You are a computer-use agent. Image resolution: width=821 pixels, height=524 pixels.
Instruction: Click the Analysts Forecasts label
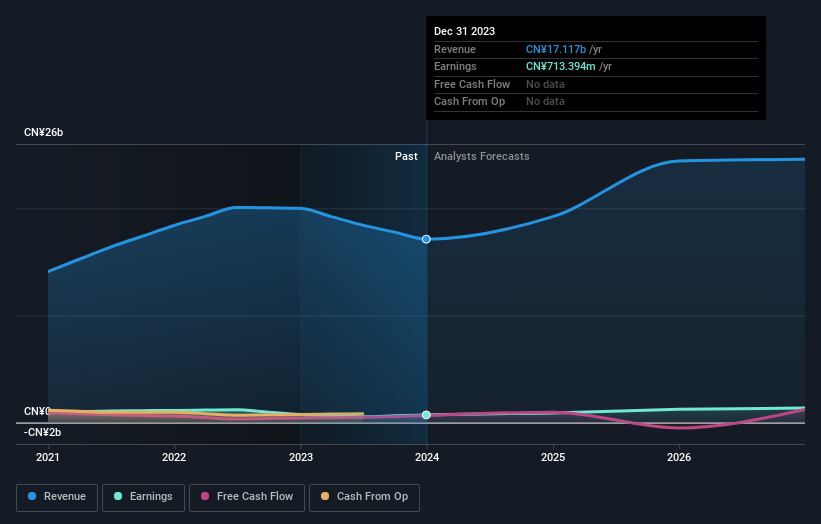[x=482, y=157]
